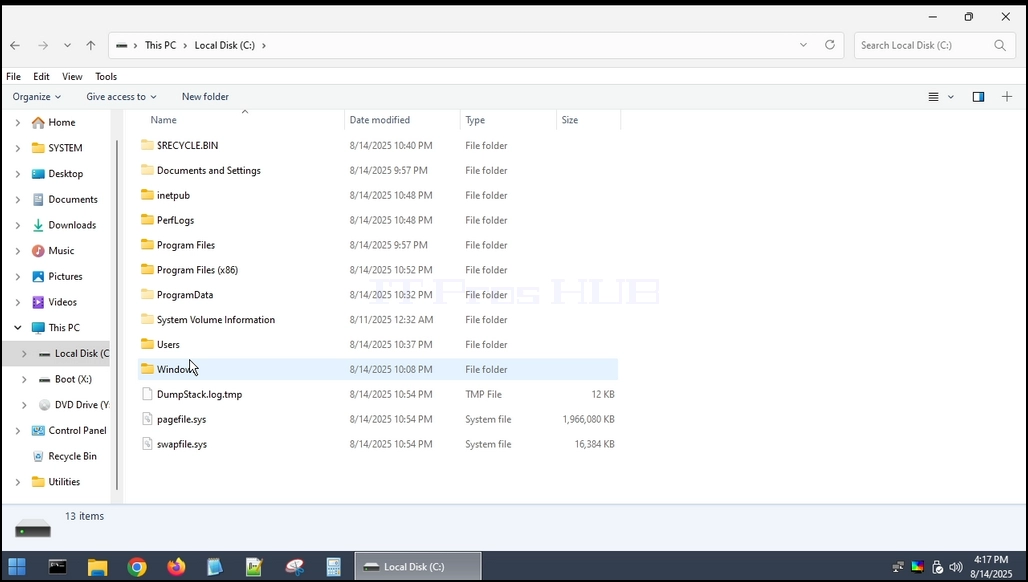1028x582 pixels.
Task: Open the Windows Start button
Action: pyautogui.click(x=17, y=566)
